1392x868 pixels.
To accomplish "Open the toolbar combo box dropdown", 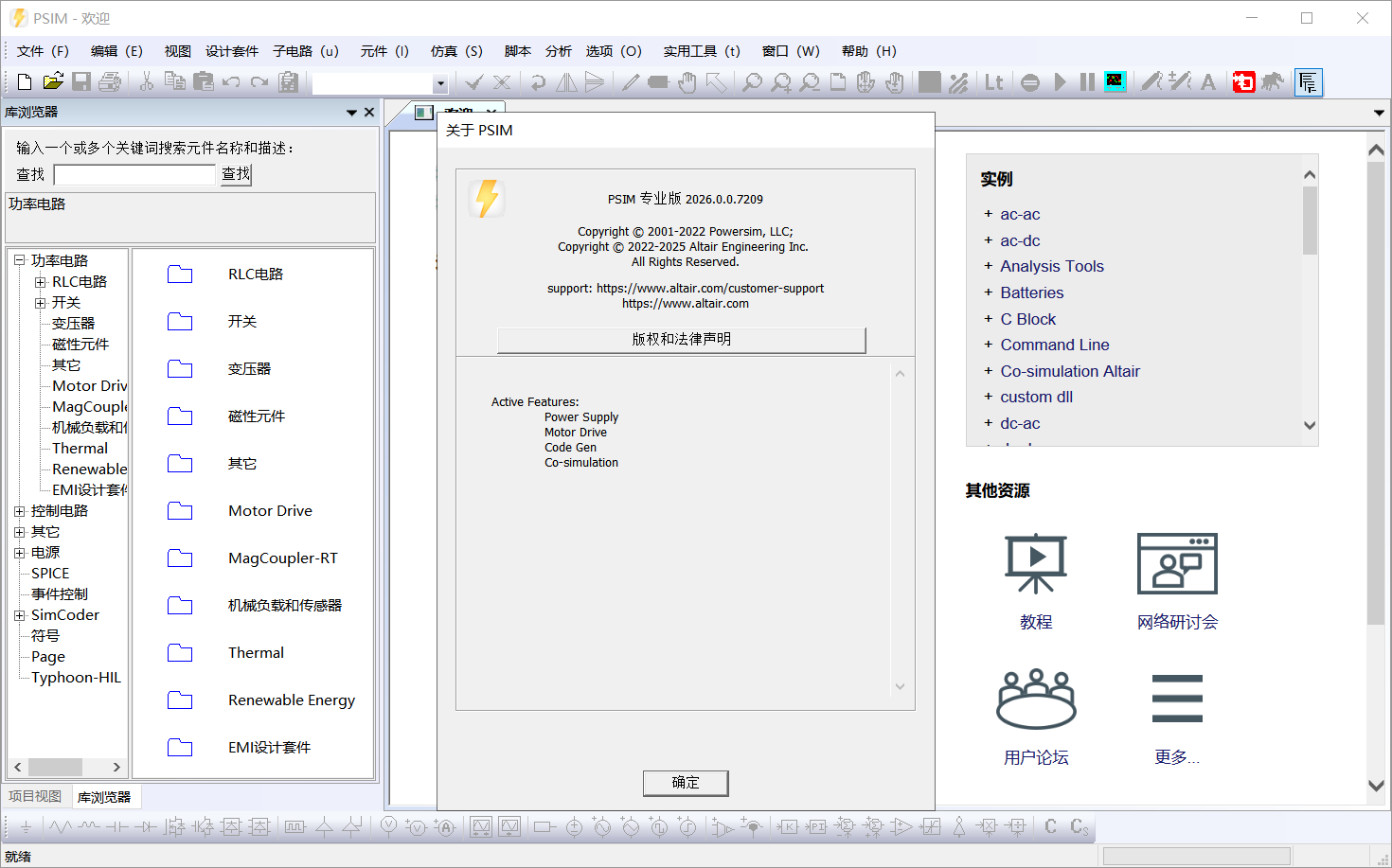I will [440, 83].
